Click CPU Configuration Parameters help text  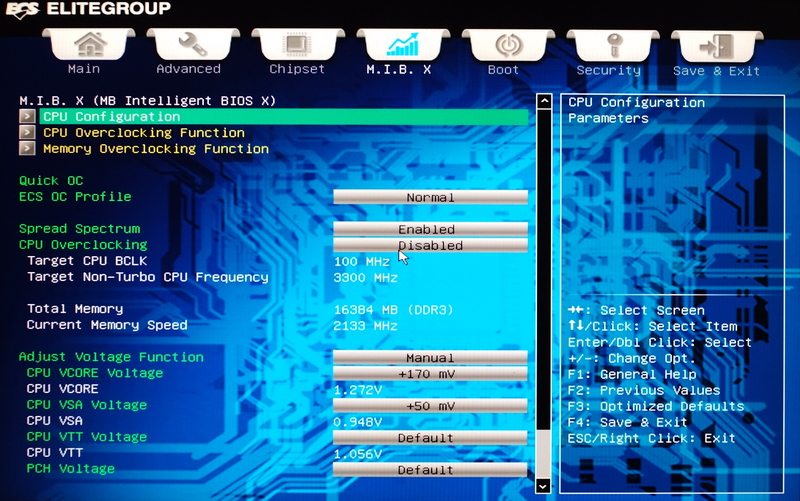(x=636, y=110)
